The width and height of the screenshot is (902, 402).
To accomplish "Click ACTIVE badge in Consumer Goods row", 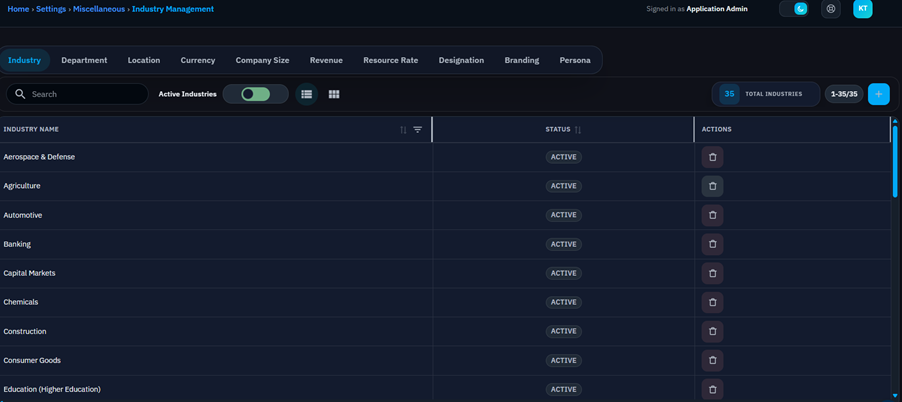I will coord(564,361).
